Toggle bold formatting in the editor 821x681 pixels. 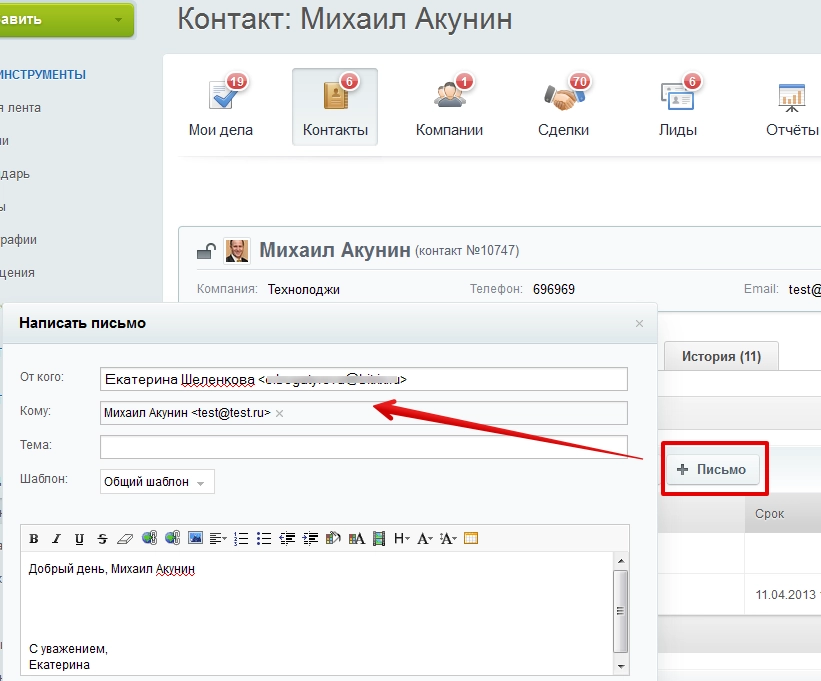(34, 538)
